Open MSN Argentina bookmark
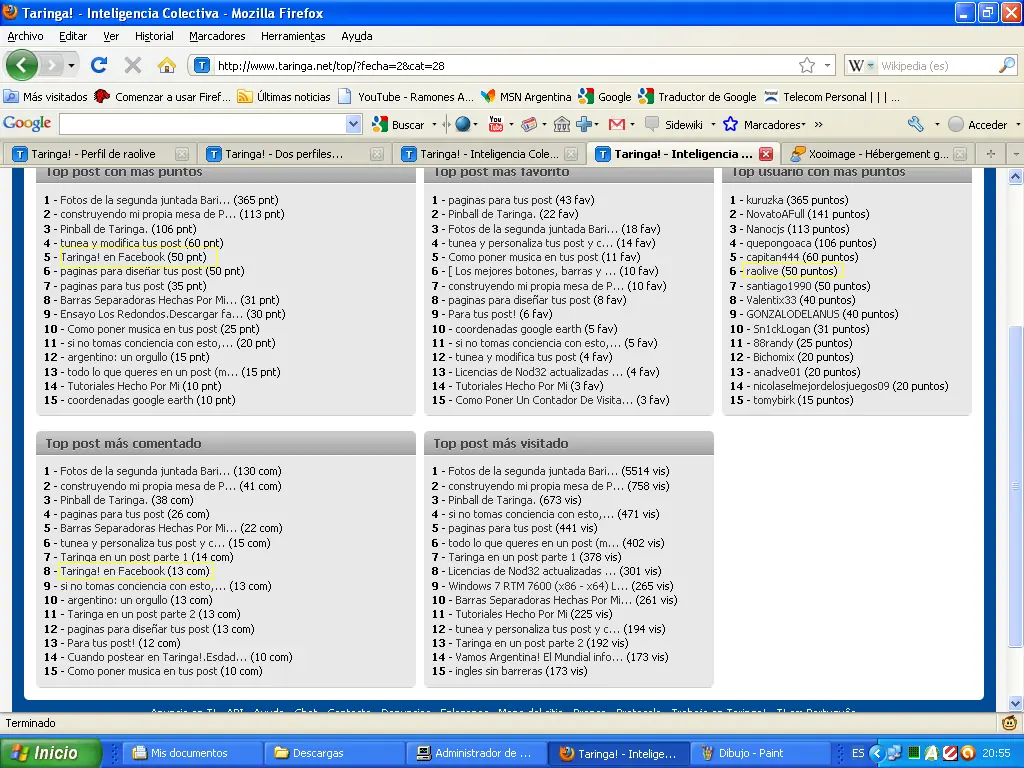 click(x=526, y=97)
